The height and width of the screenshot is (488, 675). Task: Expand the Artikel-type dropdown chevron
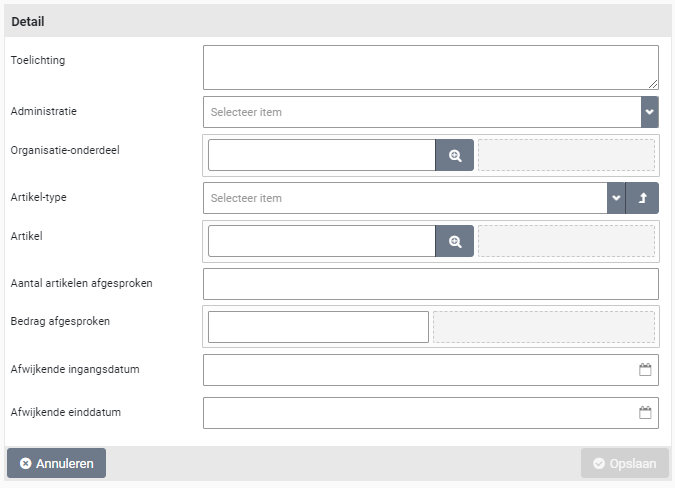pos(615,198)
